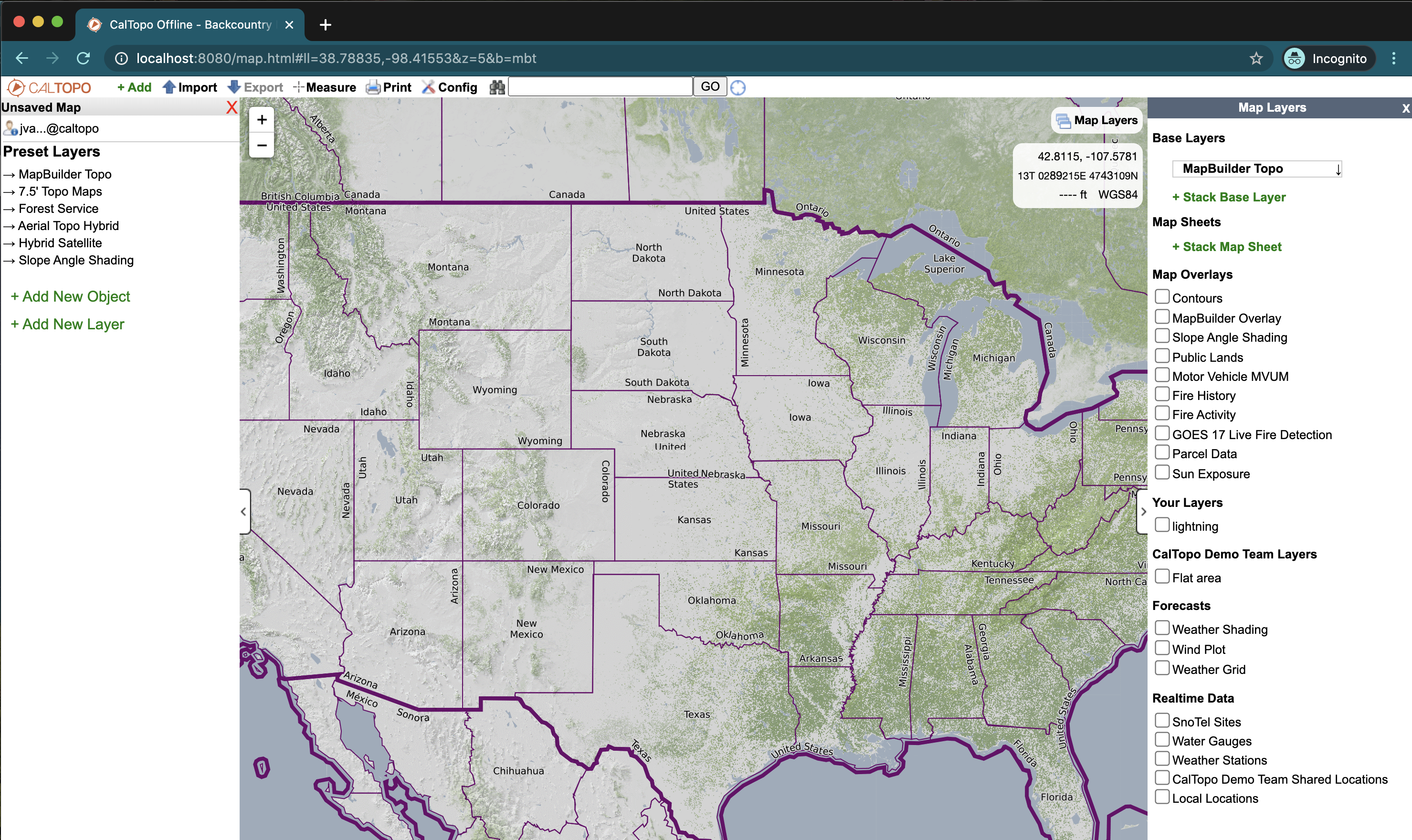Reload the page in browser

83,58
